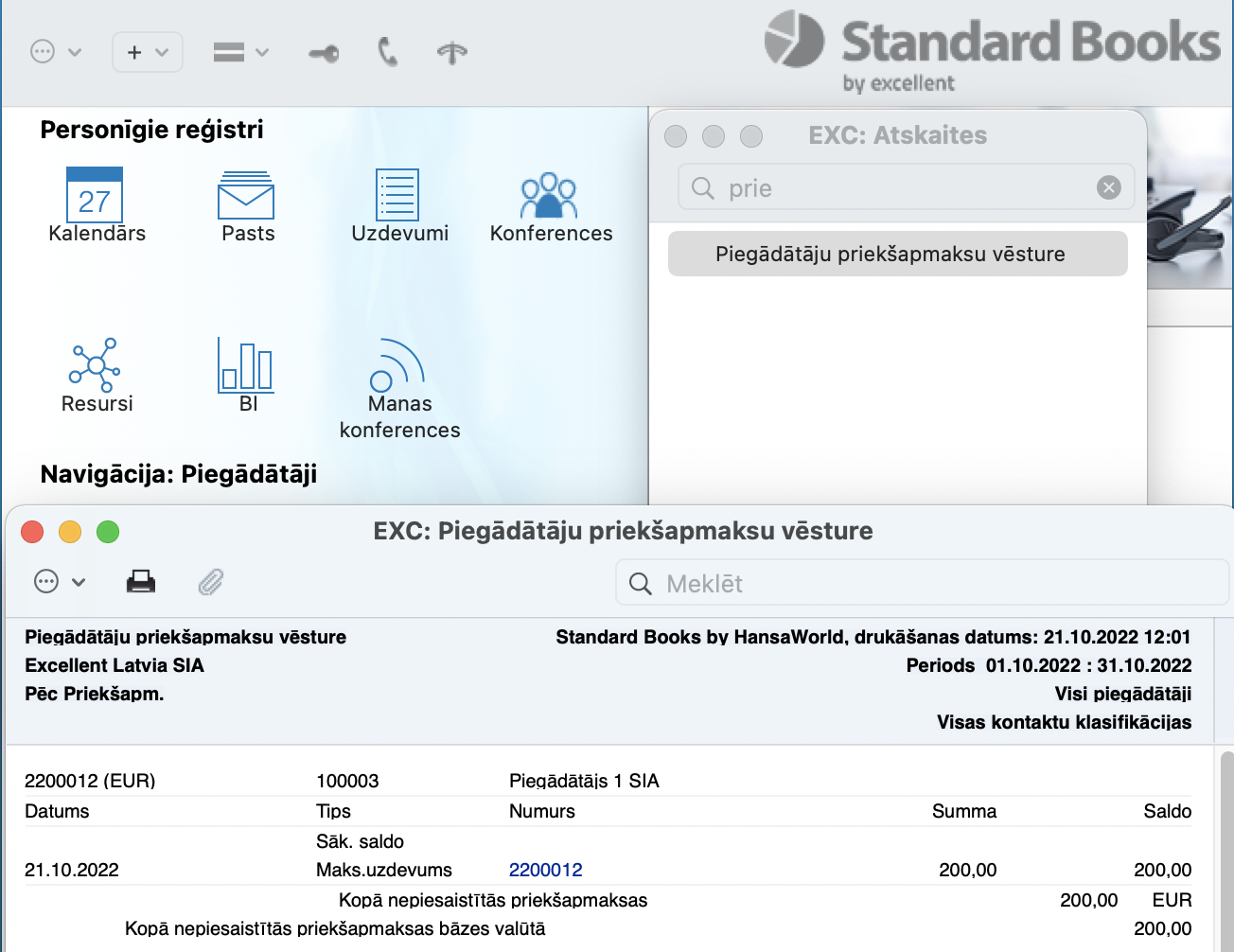Open the Resursi icon
The image size is (1234, 952).
pos(95,365)
